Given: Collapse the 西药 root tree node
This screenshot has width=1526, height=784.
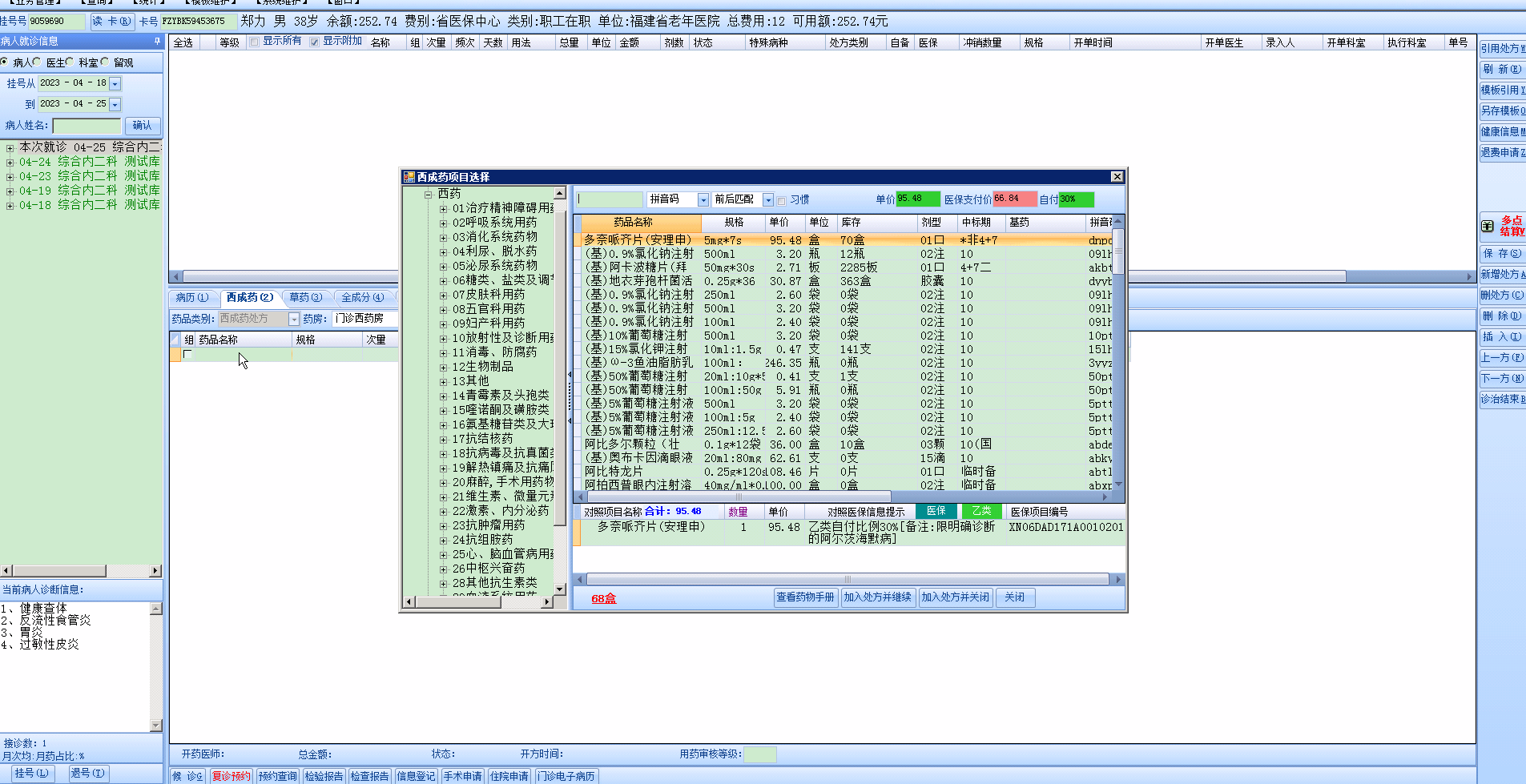Looking at the screenshot, I should (x=429, y=194).
